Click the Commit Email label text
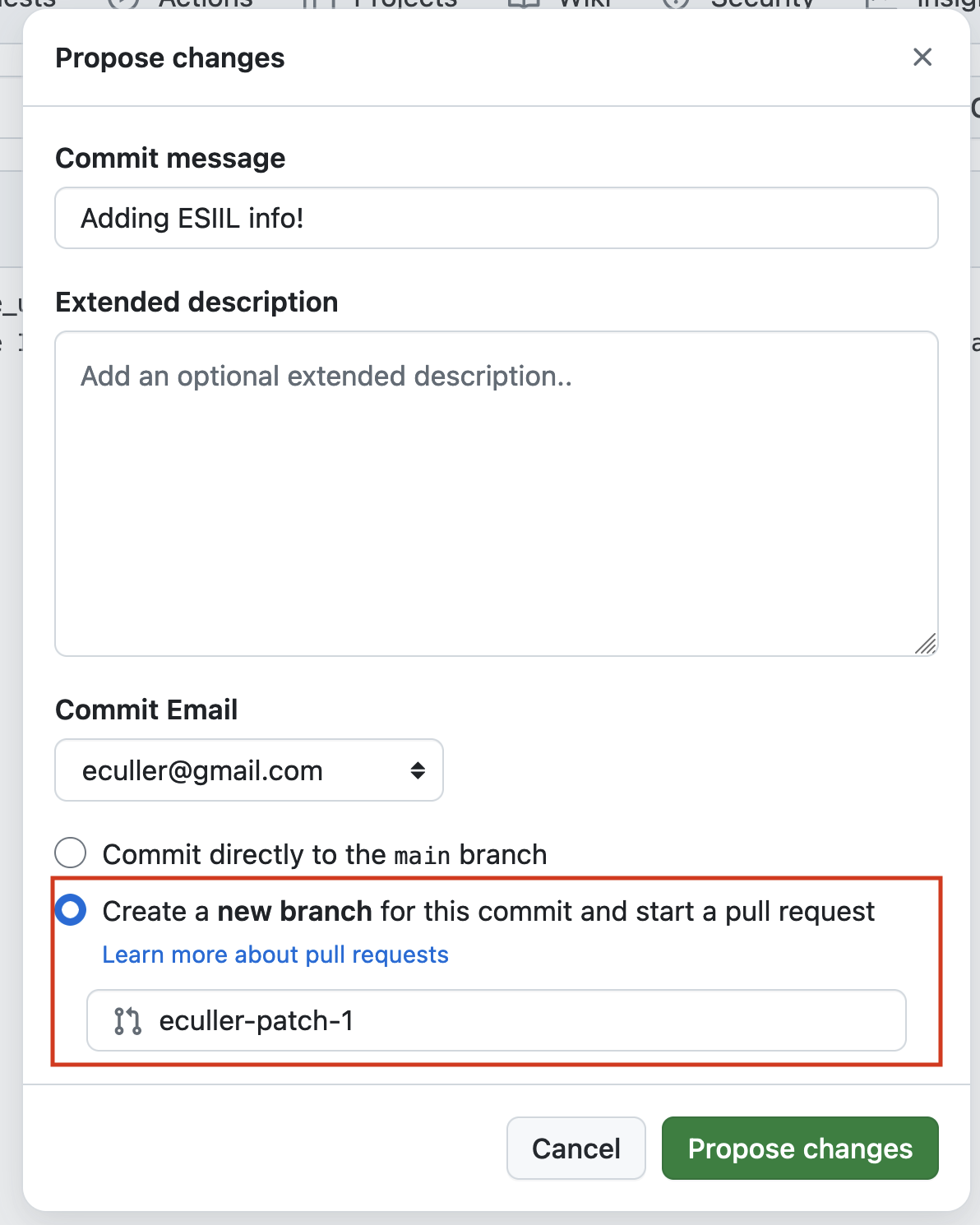980x1225 pixels. (x=146, y=710)
